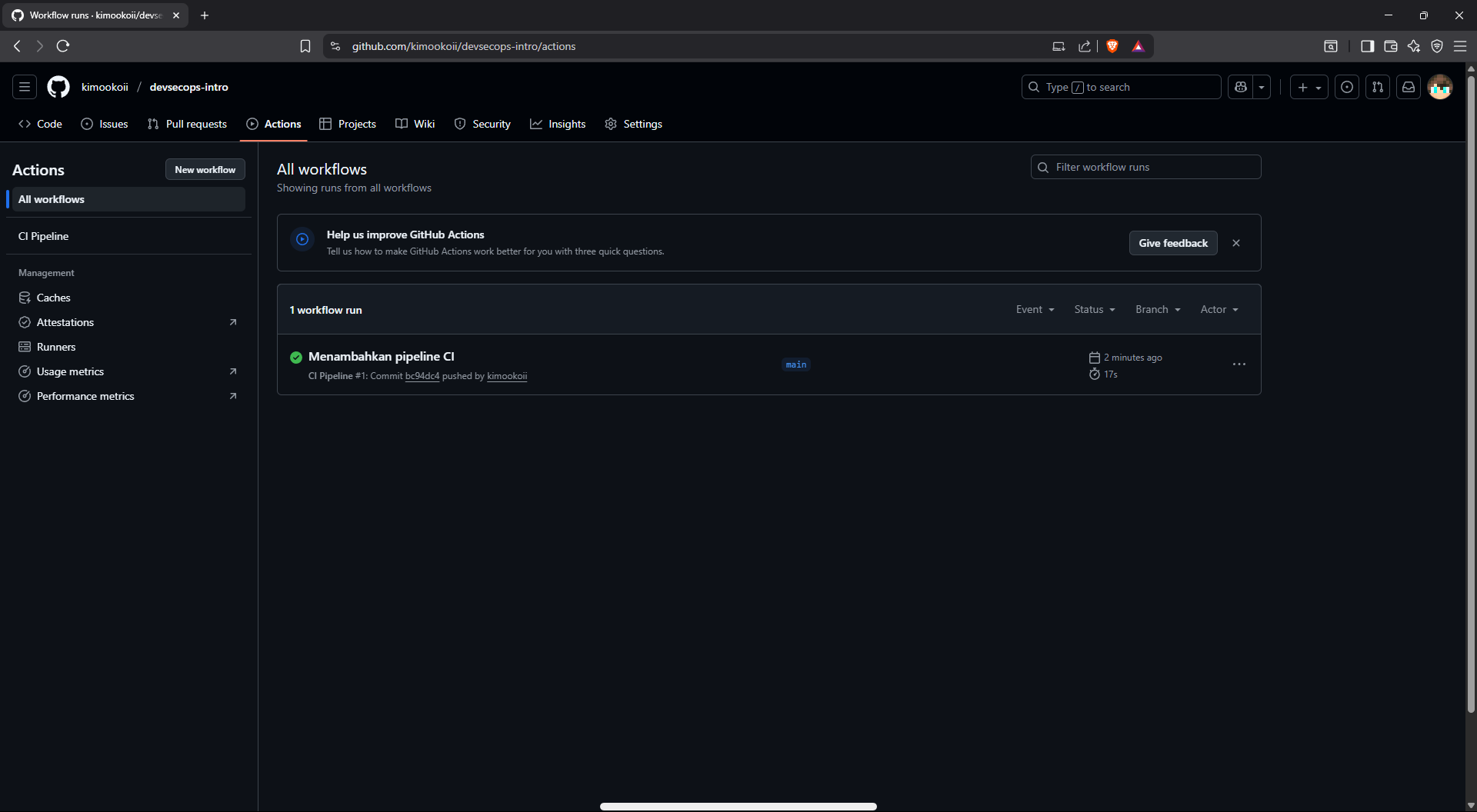
Task: Open the notifications inbox icon
Action: (x=1409, y=87)
